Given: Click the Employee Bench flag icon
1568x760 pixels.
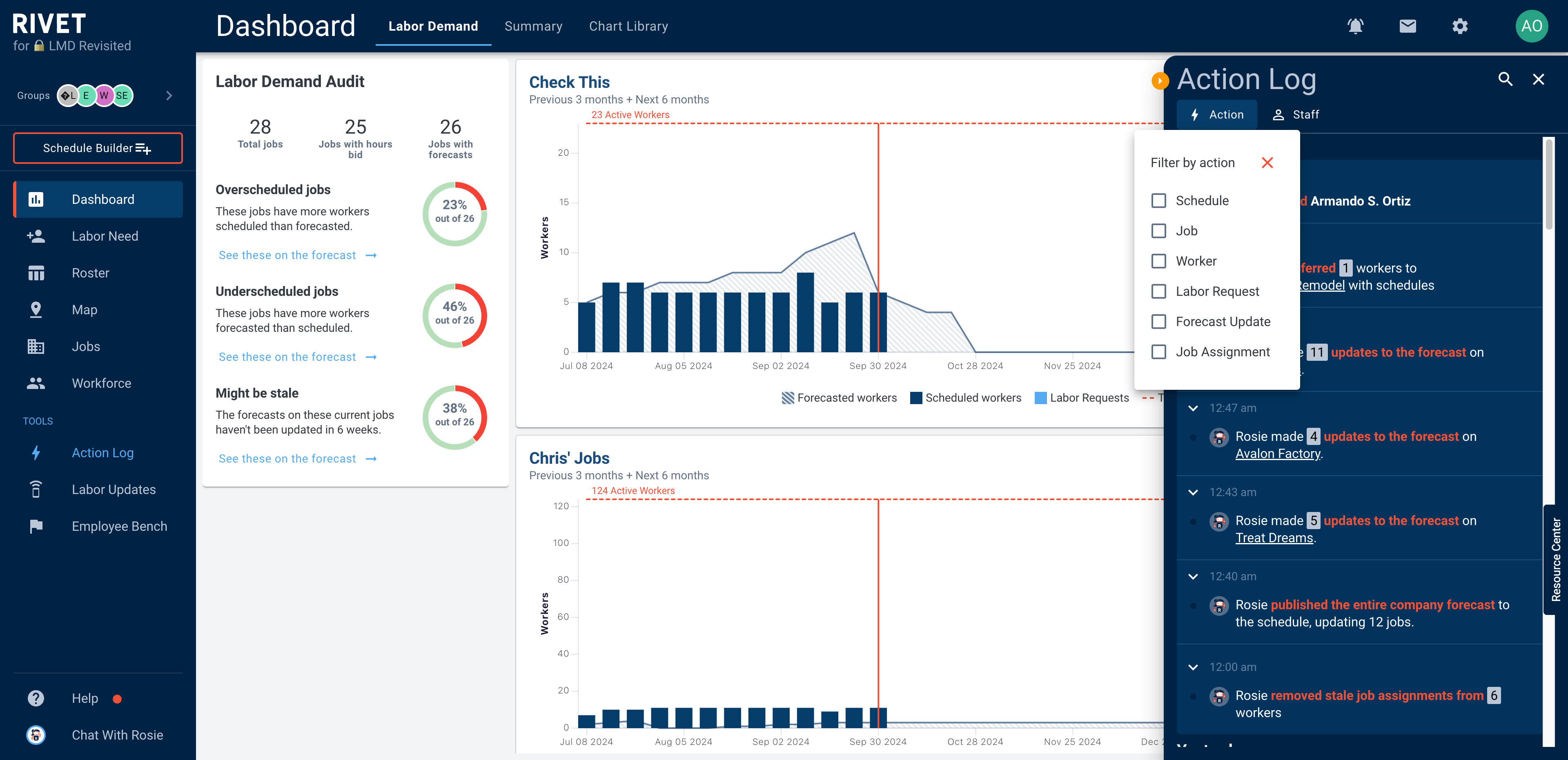Looking at the screenshot, I should click(x=36, y=526).
